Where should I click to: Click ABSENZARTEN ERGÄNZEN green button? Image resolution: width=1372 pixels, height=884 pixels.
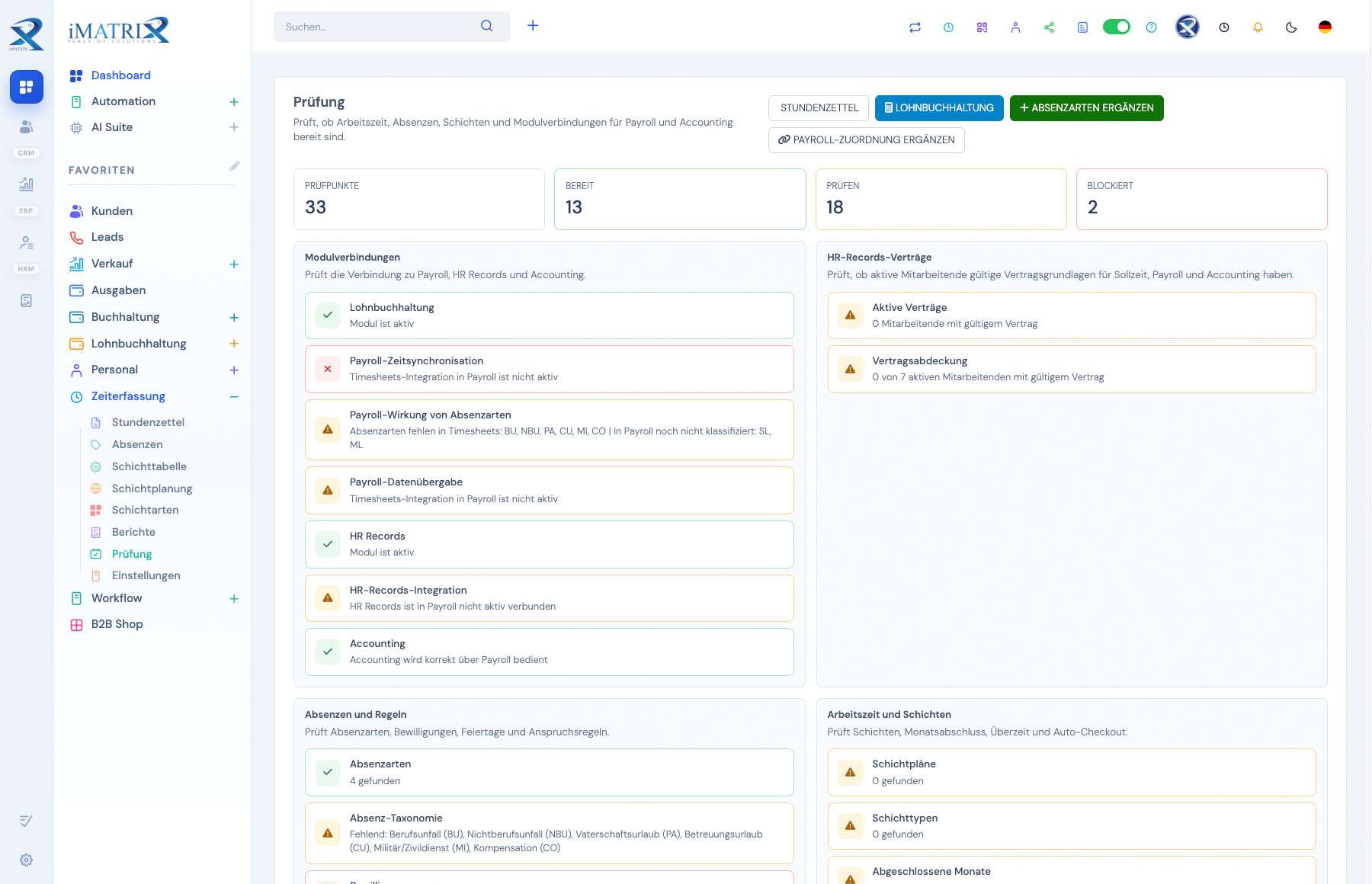point(1086,108)
